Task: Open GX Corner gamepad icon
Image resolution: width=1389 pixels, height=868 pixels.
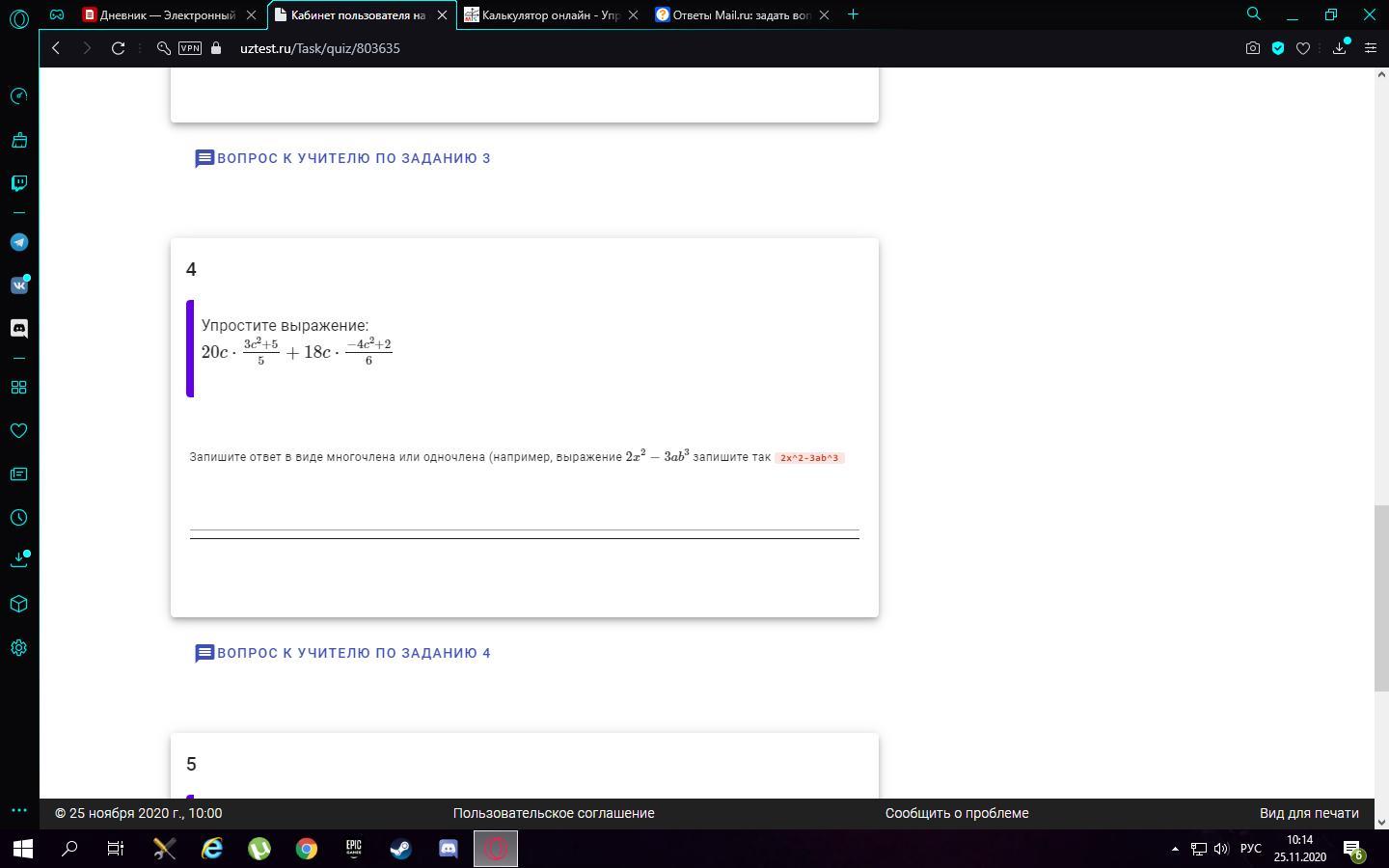Action: tap(57, 14)
